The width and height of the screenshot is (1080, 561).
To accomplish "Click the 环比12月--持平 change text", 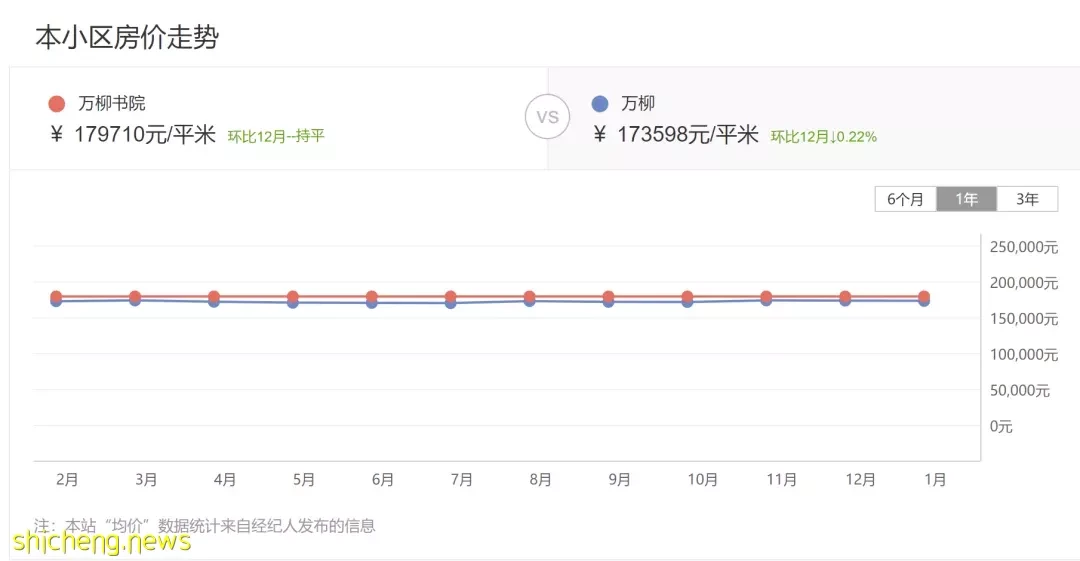I will tap(276, 136).
